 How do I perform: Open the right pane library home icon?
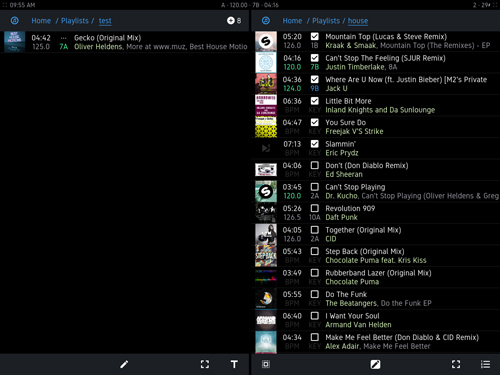[266, 21]
